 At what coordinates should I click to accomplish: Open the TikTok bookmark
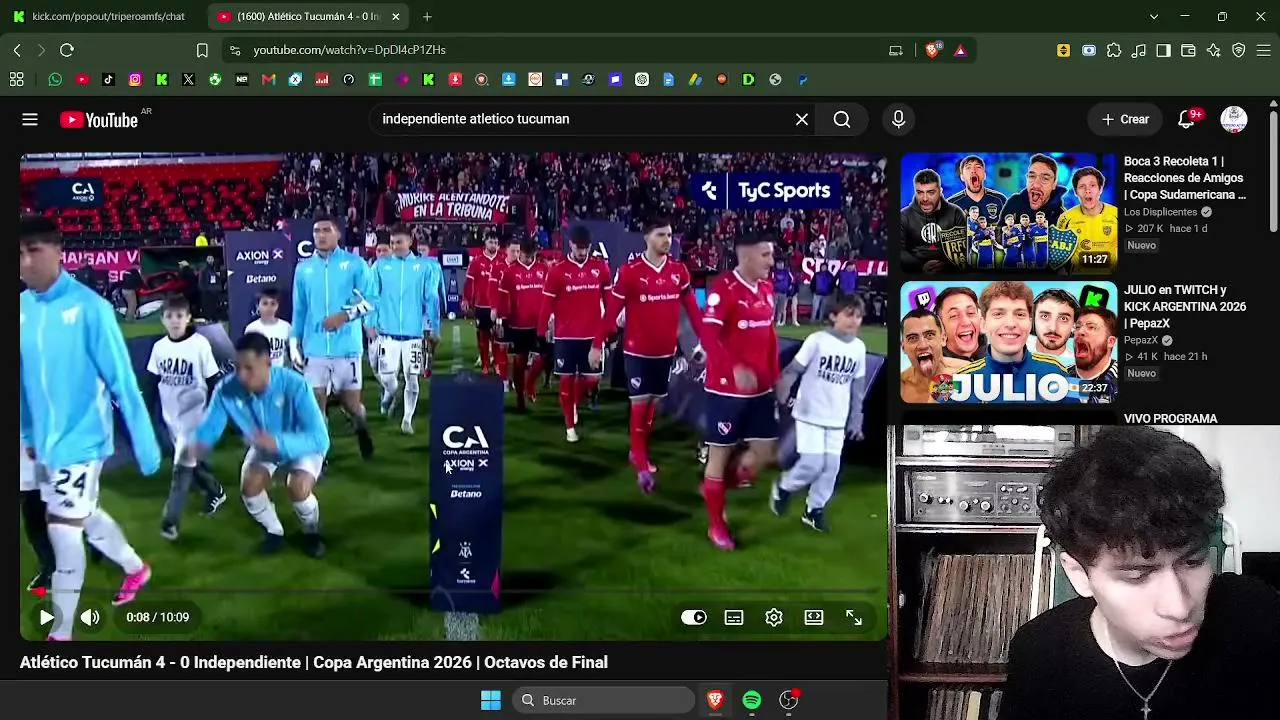click(x=108, y=80)
